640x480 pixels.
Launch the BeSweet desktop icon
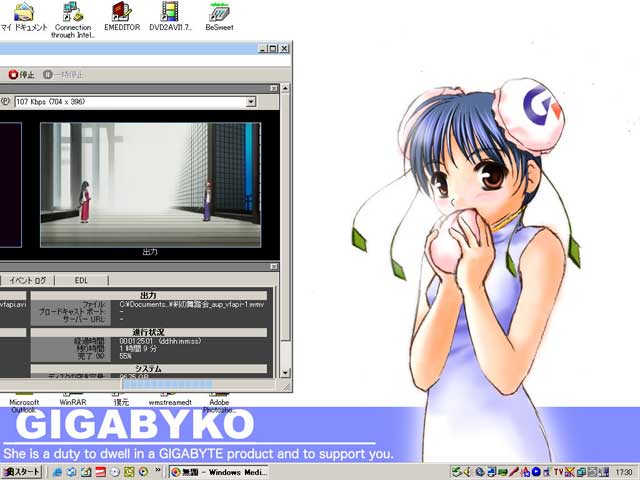pos(220,13)
